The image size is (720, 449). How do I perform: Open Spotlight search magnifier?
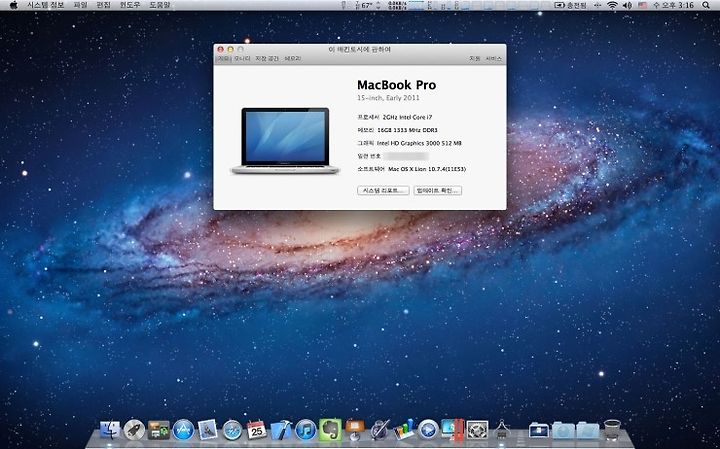click(706, 5)
